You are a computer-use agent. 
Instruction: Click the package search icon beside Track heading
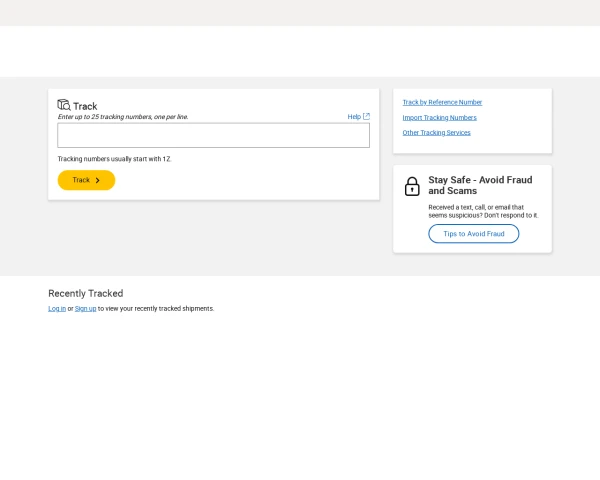(x=64, y=105)
